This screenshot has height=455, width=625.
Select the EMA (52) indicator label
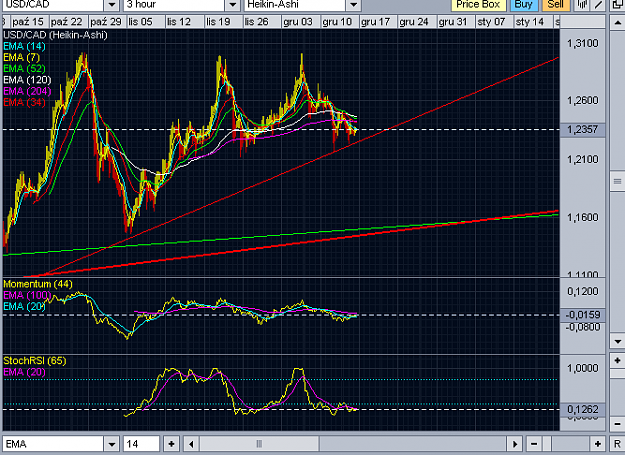[24, 69]
